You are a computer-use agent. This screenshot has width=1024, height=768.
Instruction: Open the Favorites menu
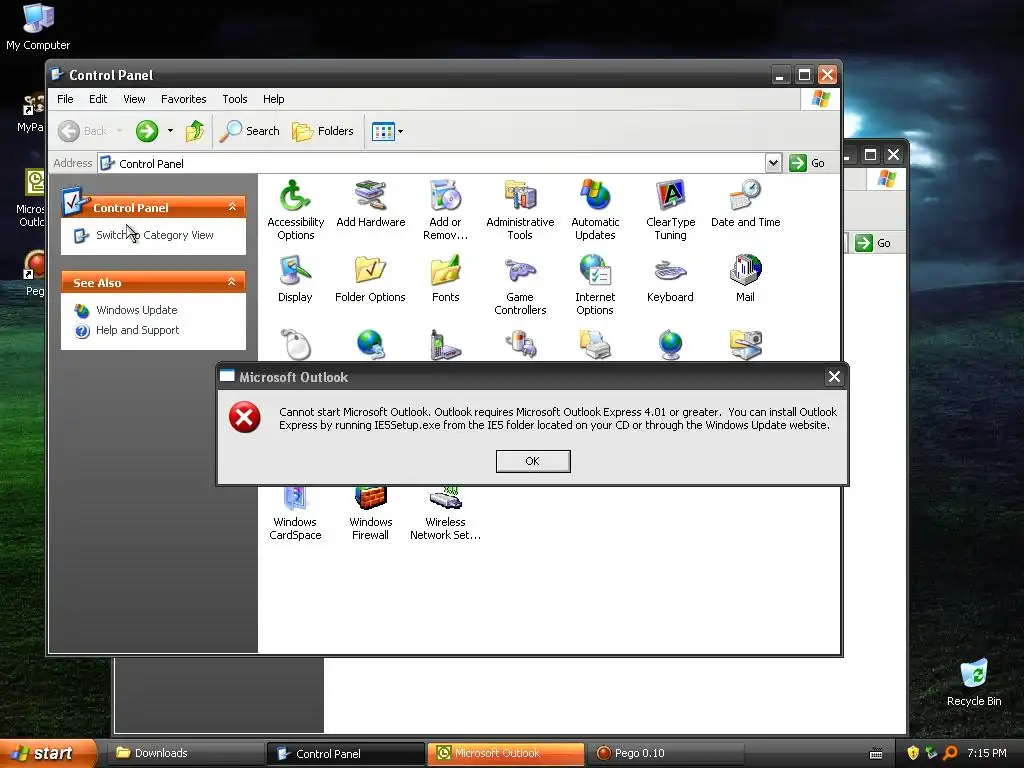click(x=184, y=99)
